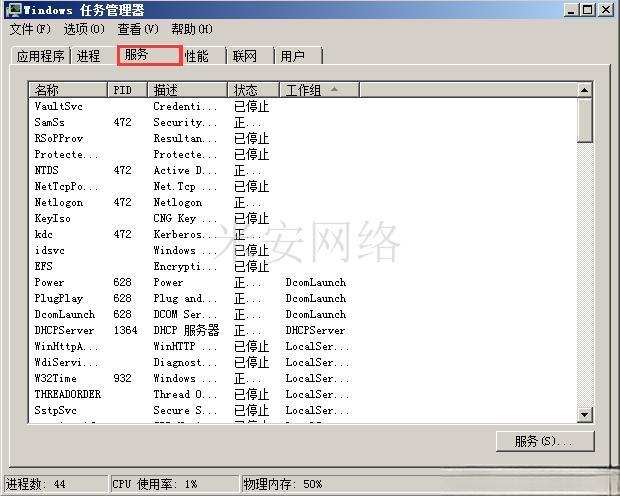Minimize the Task Manager window

pos(571,10)
